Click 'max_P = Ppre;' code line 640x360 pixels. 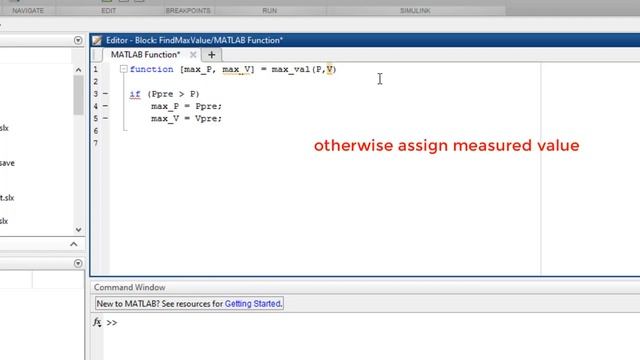point(186,107)
